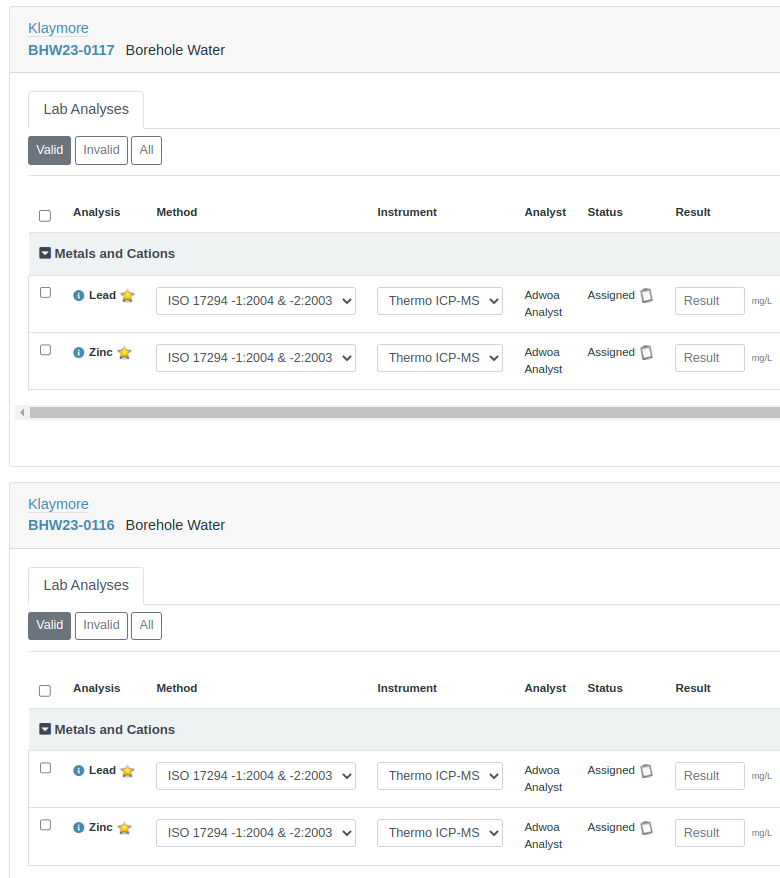Select the Lab Analyses tab of BHW23-0117

point(86,110)
